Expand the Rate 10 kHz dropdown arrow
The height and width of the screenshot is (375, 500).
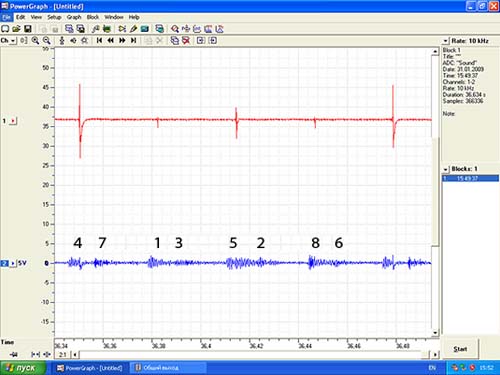click(446, 41)
